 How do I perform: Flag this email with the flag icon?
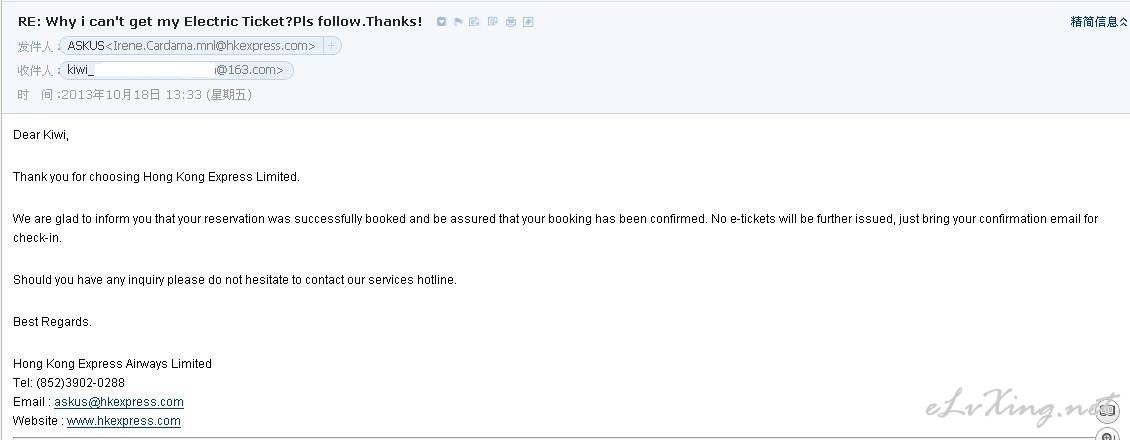point(458,22)
